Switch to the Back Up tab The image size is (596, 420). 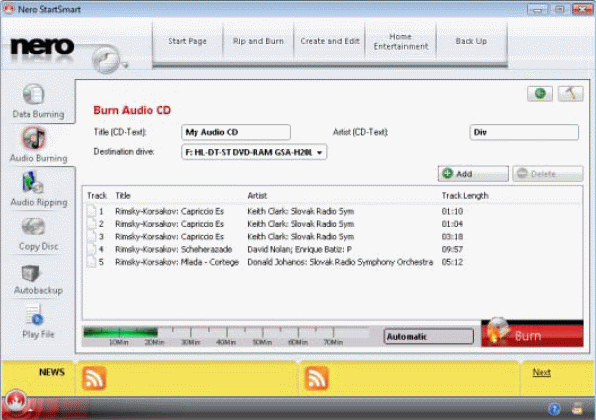tap(471, 41)
